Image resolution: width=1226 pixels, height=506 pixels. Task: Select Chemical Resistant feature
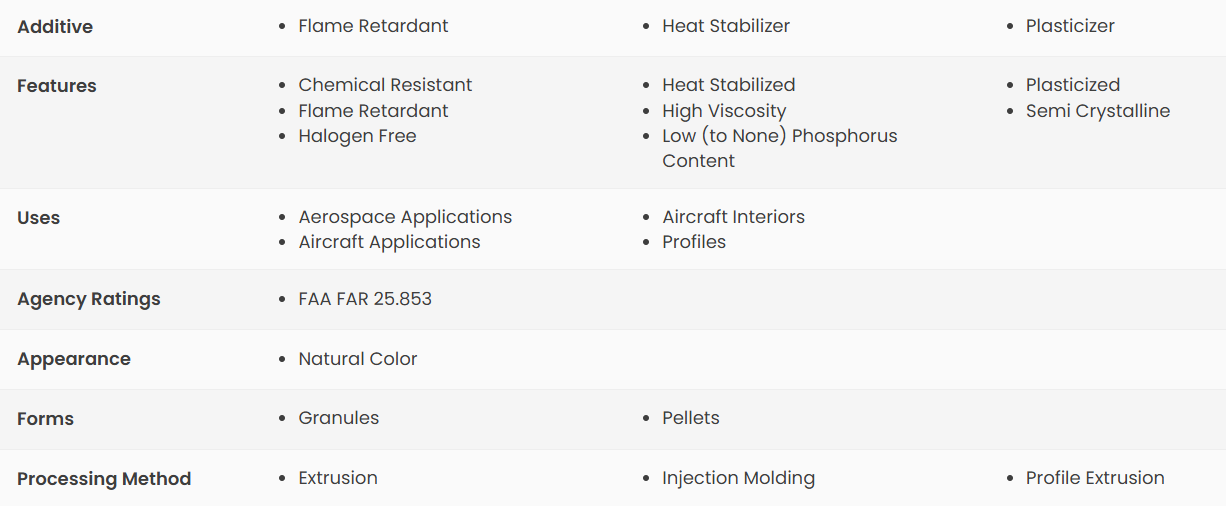point(385,85)
